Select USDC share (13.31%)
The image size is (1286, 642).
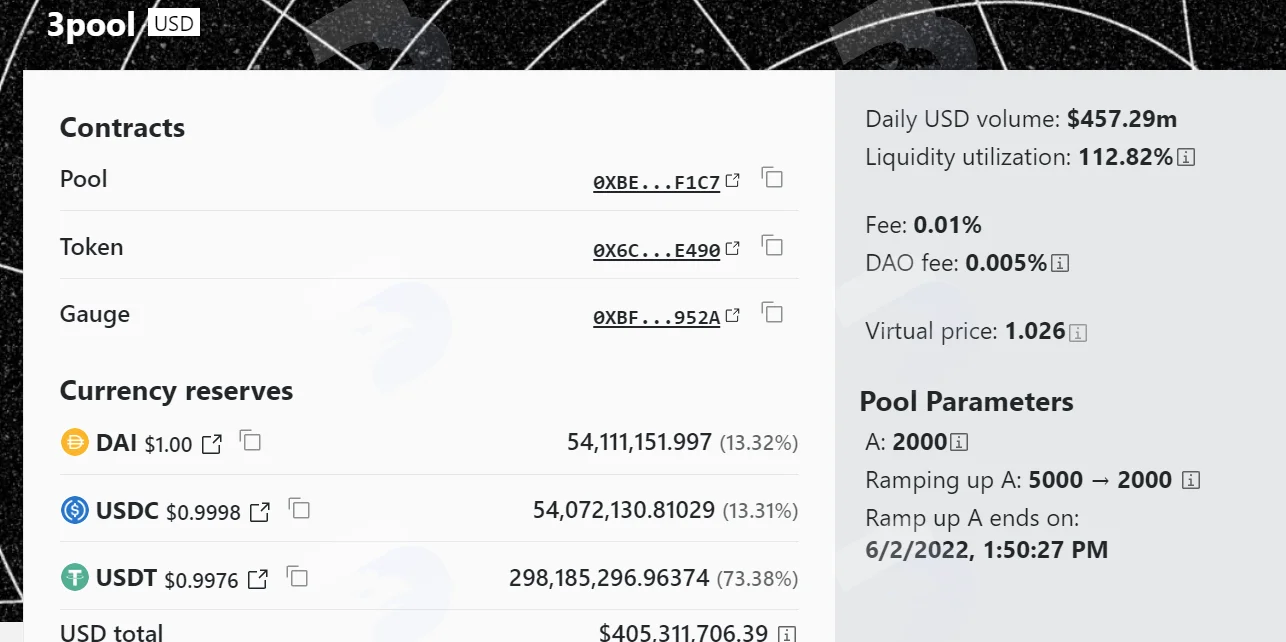tap(760, 511)
